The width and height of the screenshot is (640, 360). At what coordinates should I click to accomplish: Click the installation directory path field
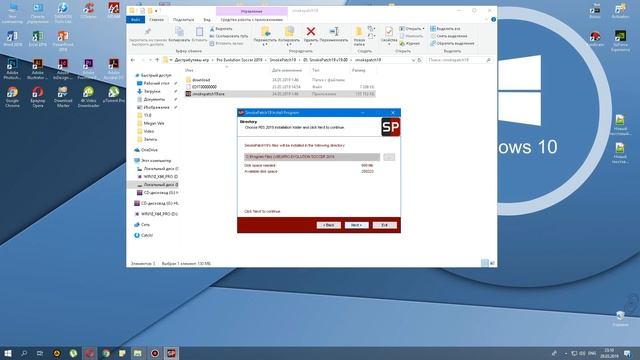click(312, 157)
